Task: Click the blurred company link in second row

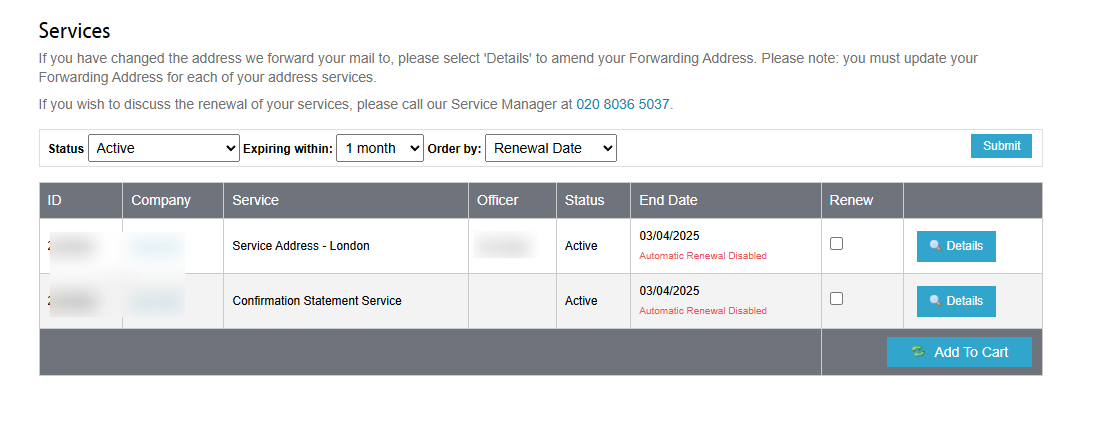Action: pyautogui.click(x=156, y=301)
